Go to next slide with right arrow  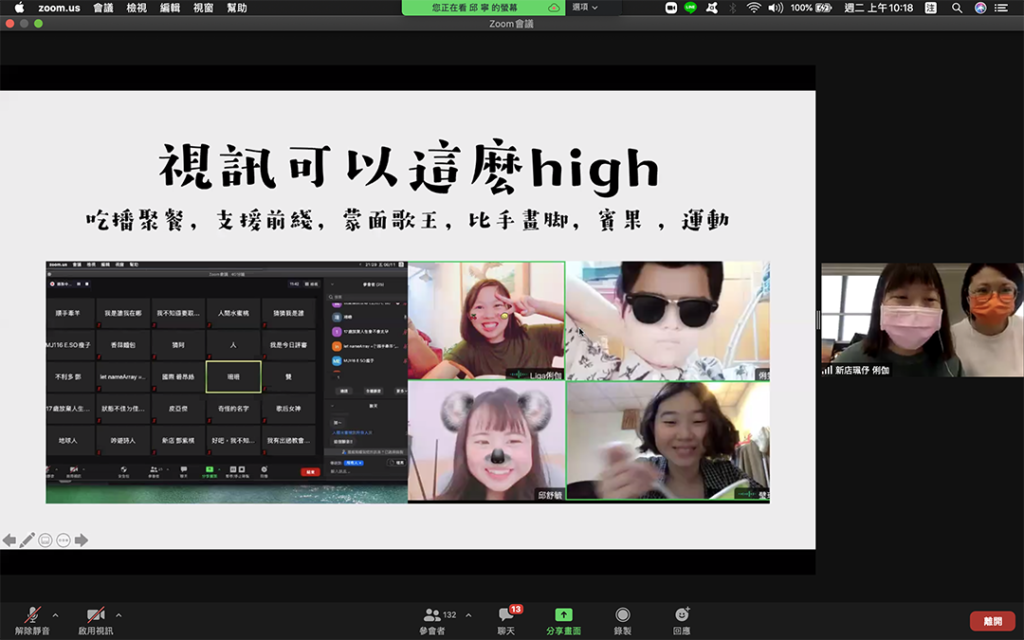click(x=81, y=540)
